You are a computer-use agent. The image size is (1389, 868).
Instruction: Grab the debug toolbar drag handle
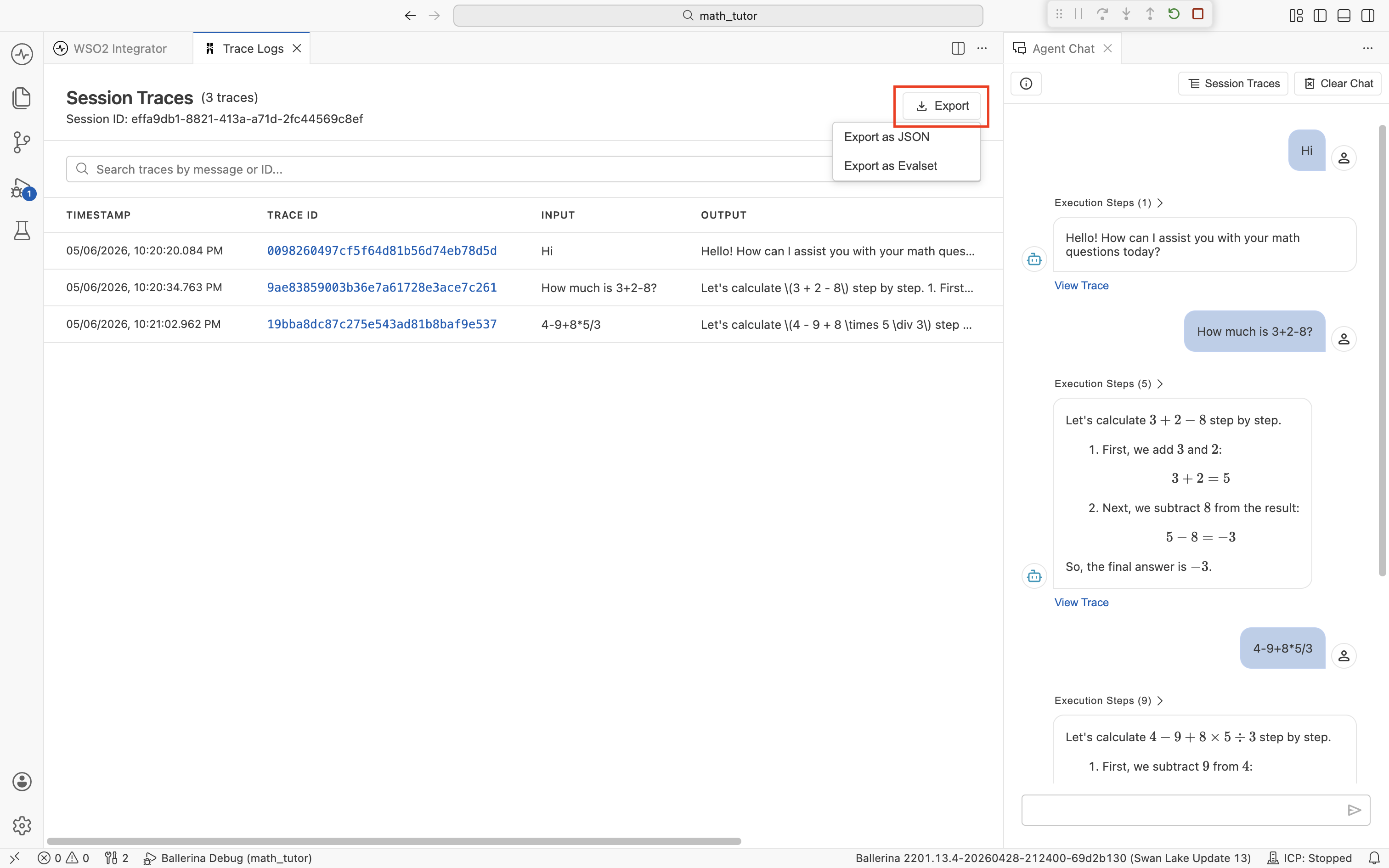pos(1059,14)
